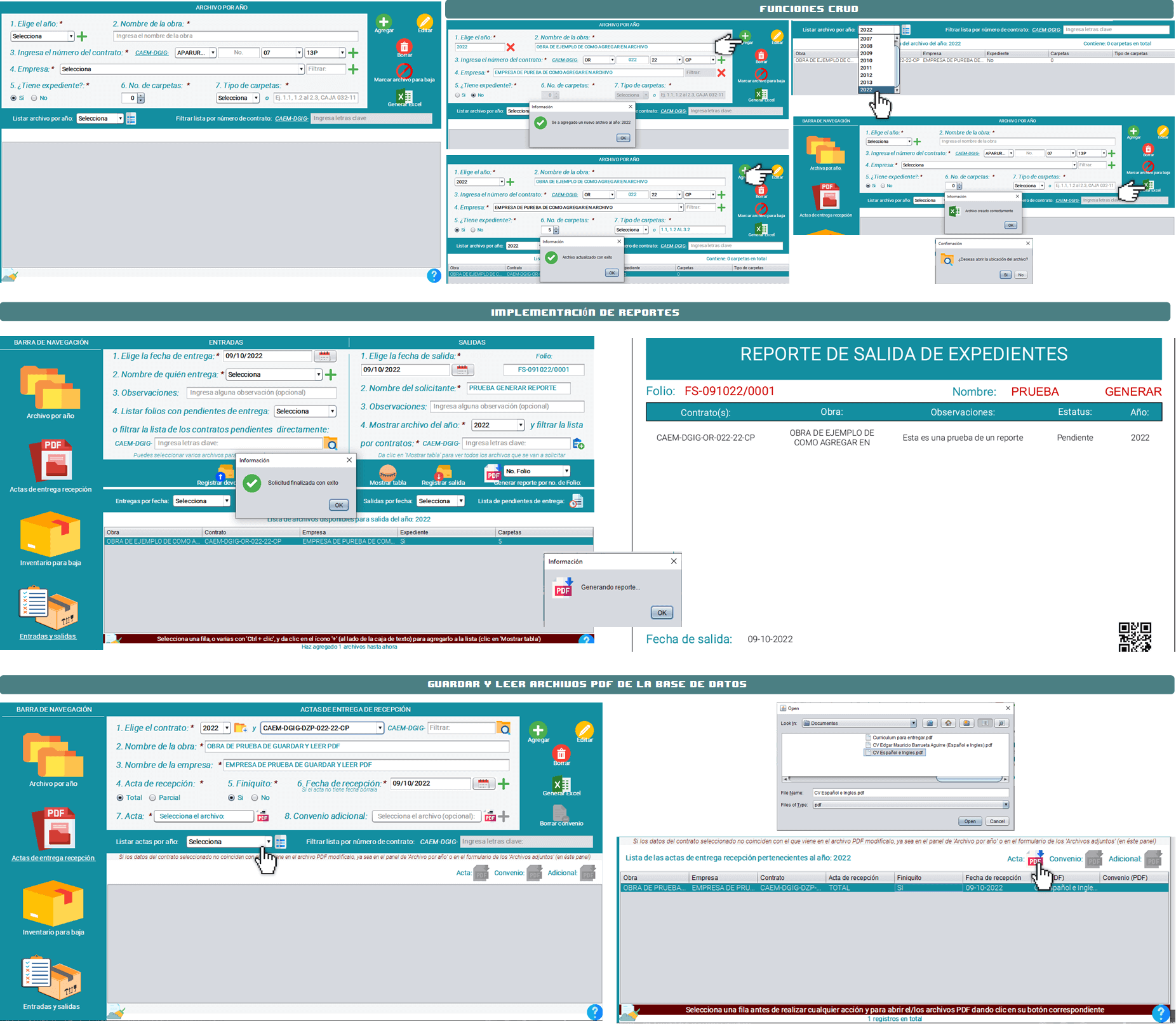The height and width of the screenshot is (1024, 1176).
Task: Click the horizontal scrollbar in the Open dialog file list
Action: [895, 779]
